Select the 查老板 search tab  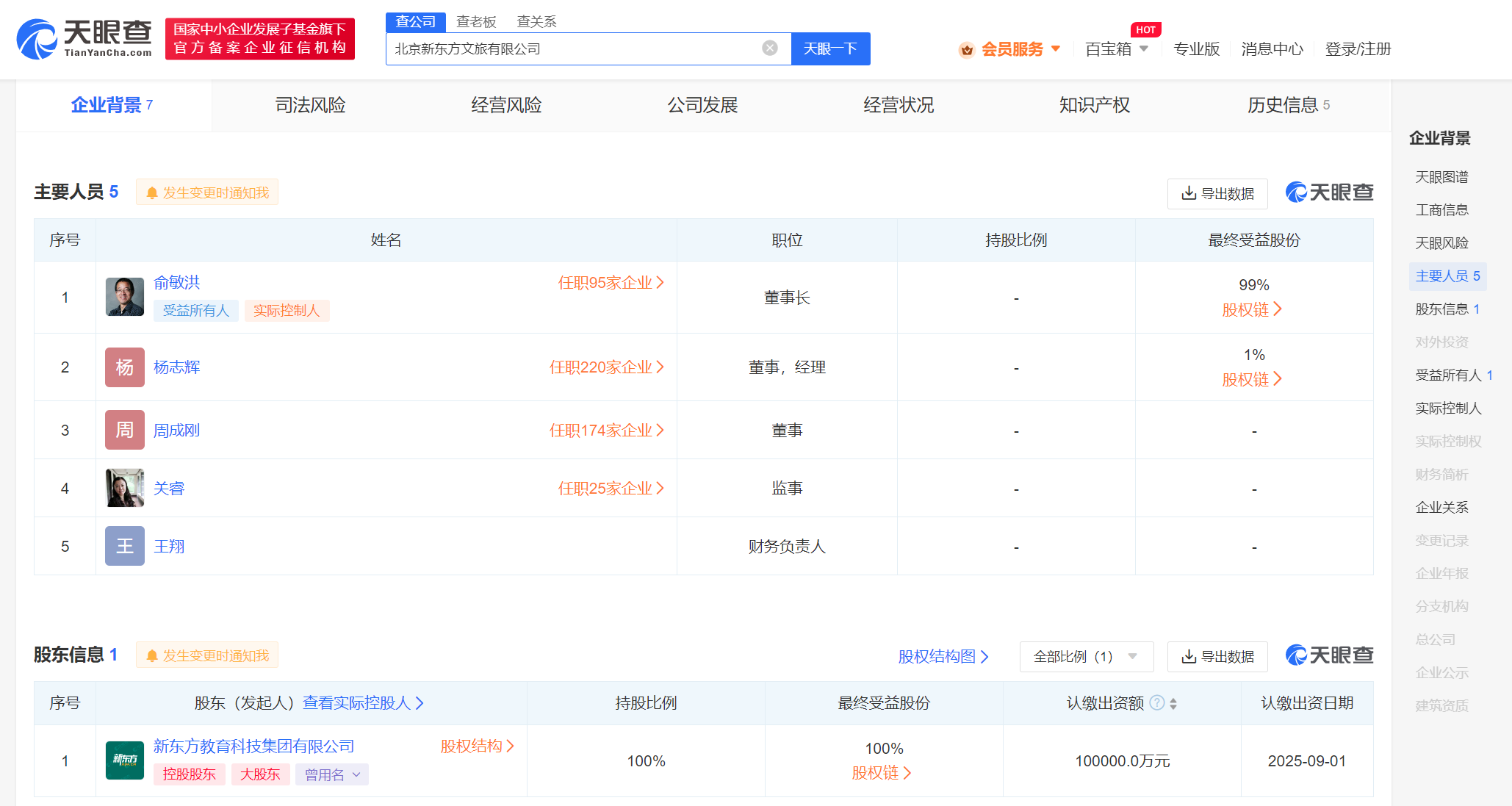pos(476,22)
